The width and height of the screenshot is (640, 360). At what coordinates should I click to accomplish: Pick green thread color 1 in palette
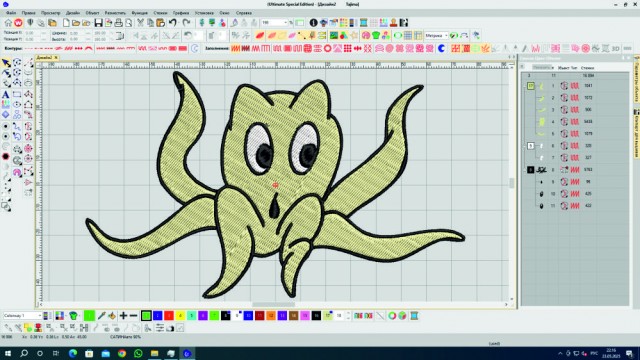point(146,316)
